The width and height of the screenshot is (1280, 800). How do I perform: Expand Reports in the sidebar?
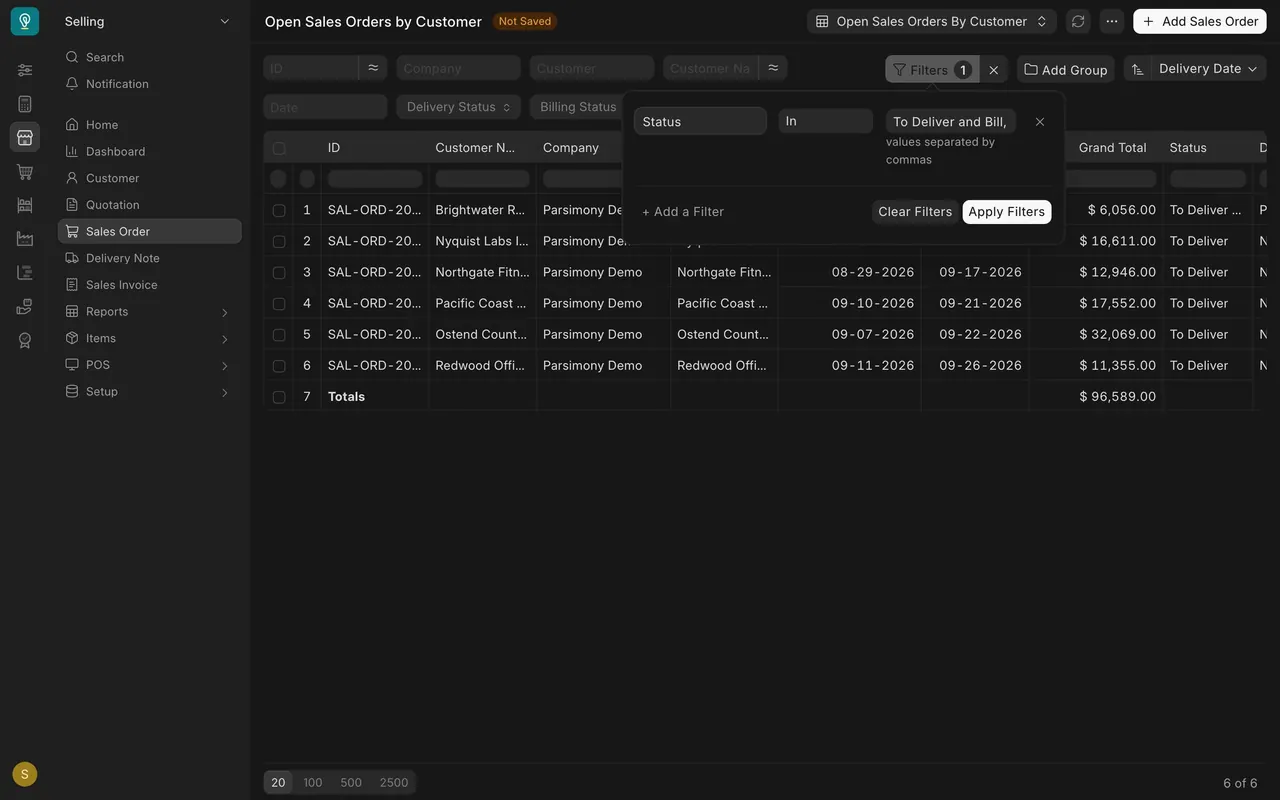(x=150, y=311)
